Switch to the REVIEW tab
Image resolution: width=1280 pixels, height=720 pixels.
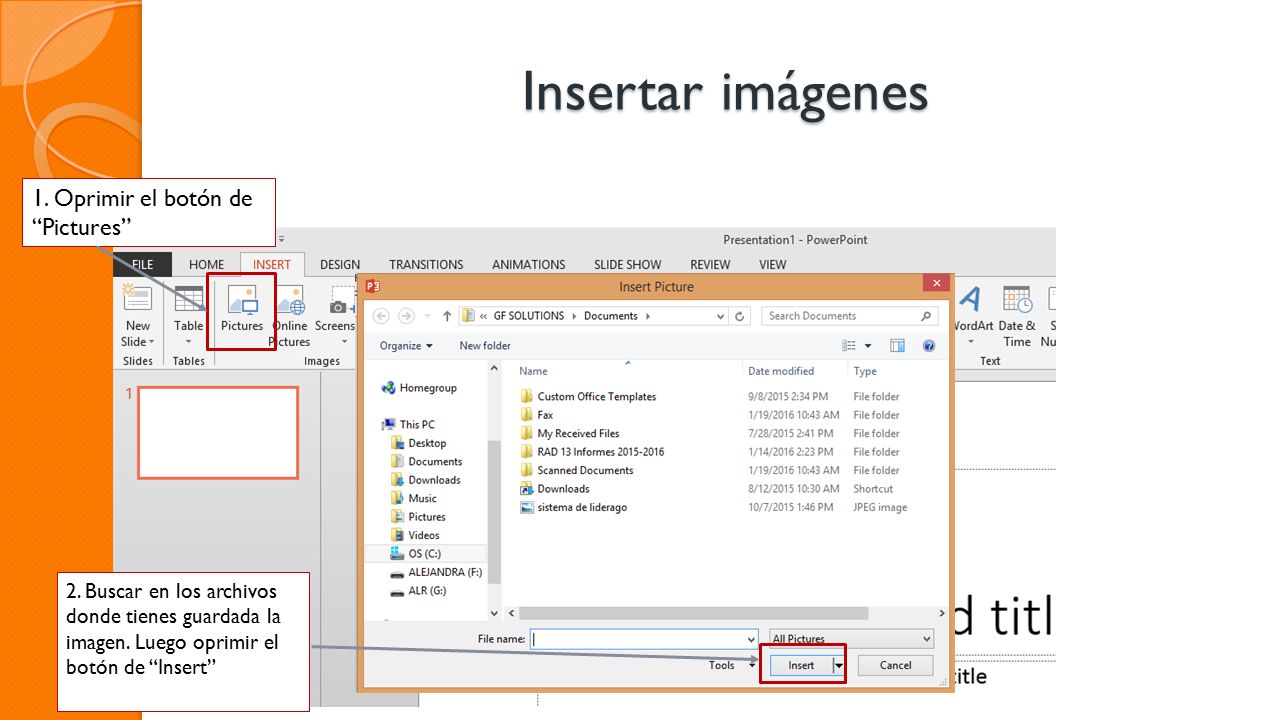coord(710,265)
